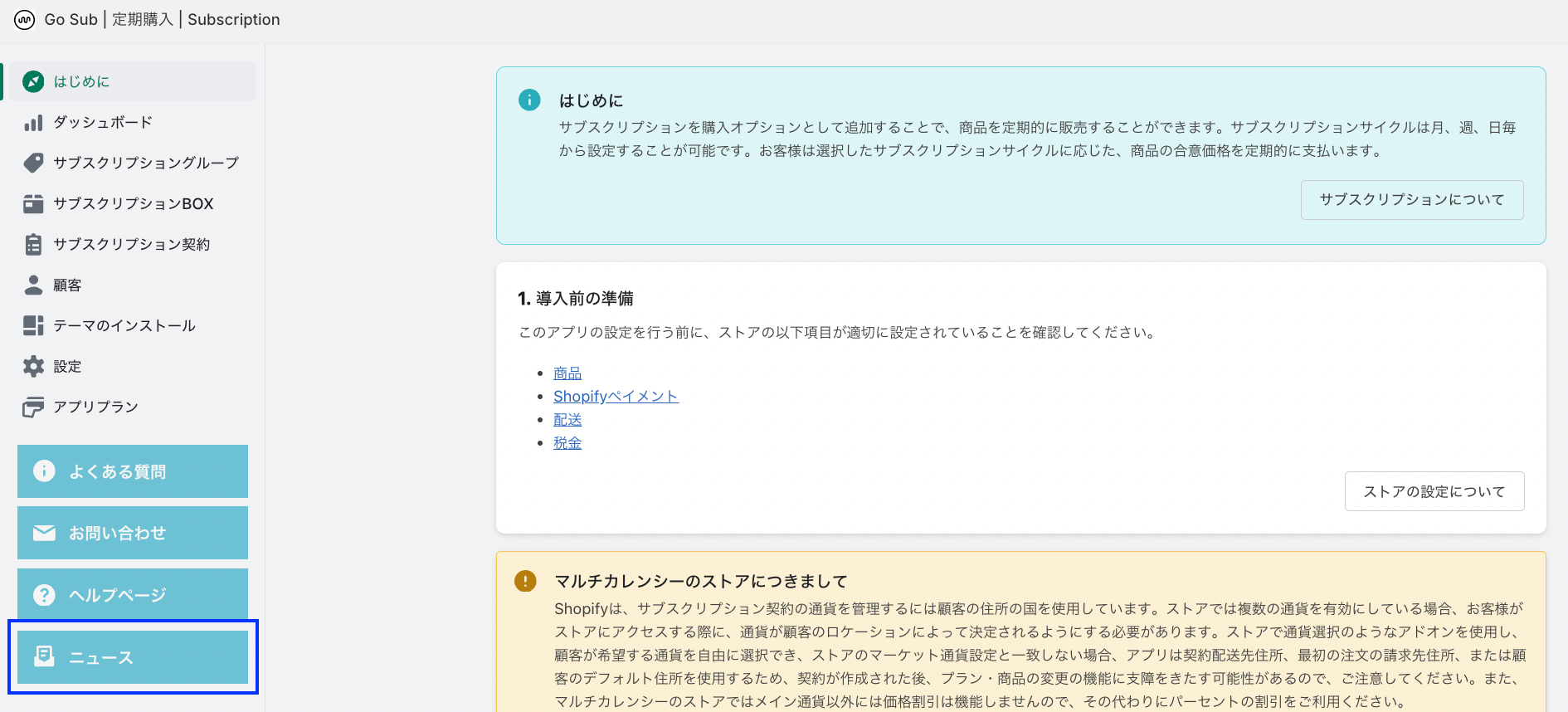The height and width of the screenshot is (712, 1568).
Task: Open the よくある質問 FAQ button
Action: click(133, 471)
